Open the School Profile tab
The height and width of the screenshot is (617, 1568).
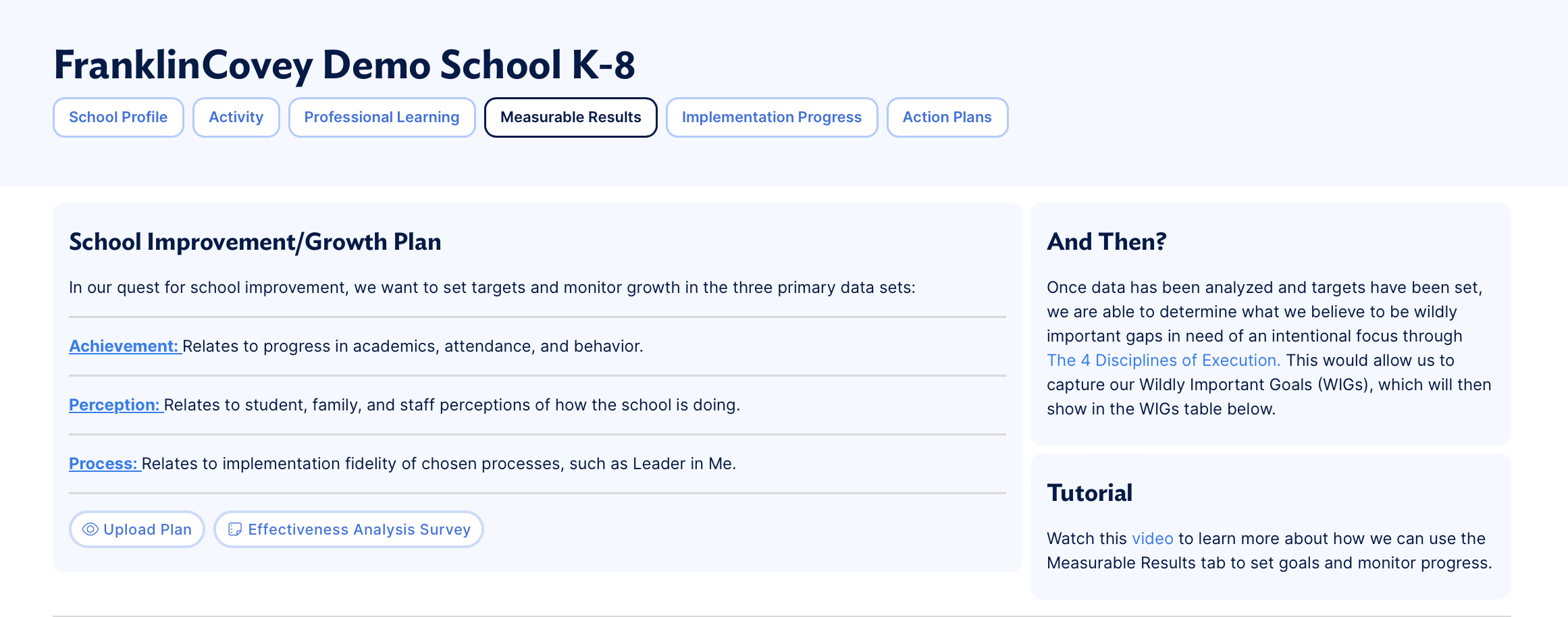pyautogui.click(x=118, y=117)
